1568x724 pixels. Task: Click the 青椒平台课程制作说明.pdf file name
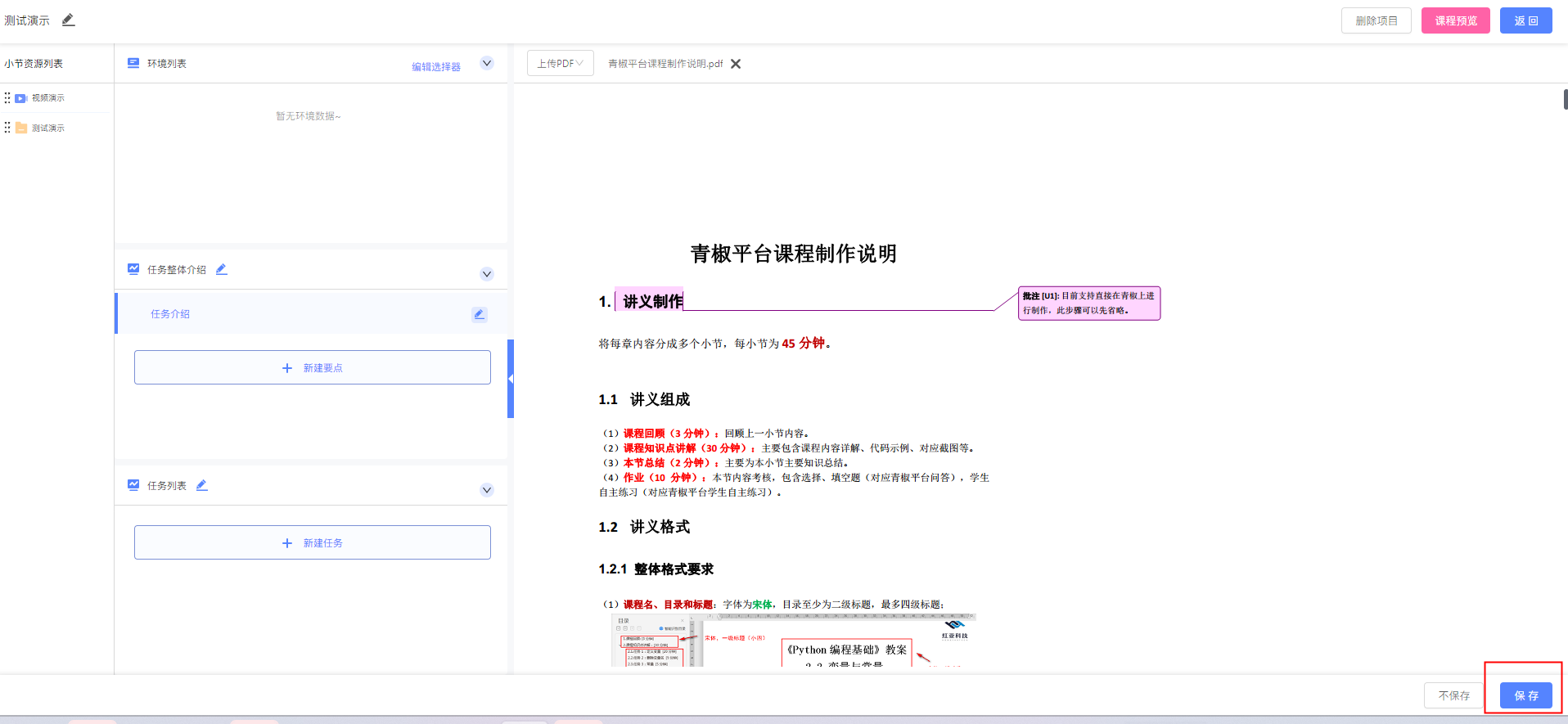(x=665, y=64)
